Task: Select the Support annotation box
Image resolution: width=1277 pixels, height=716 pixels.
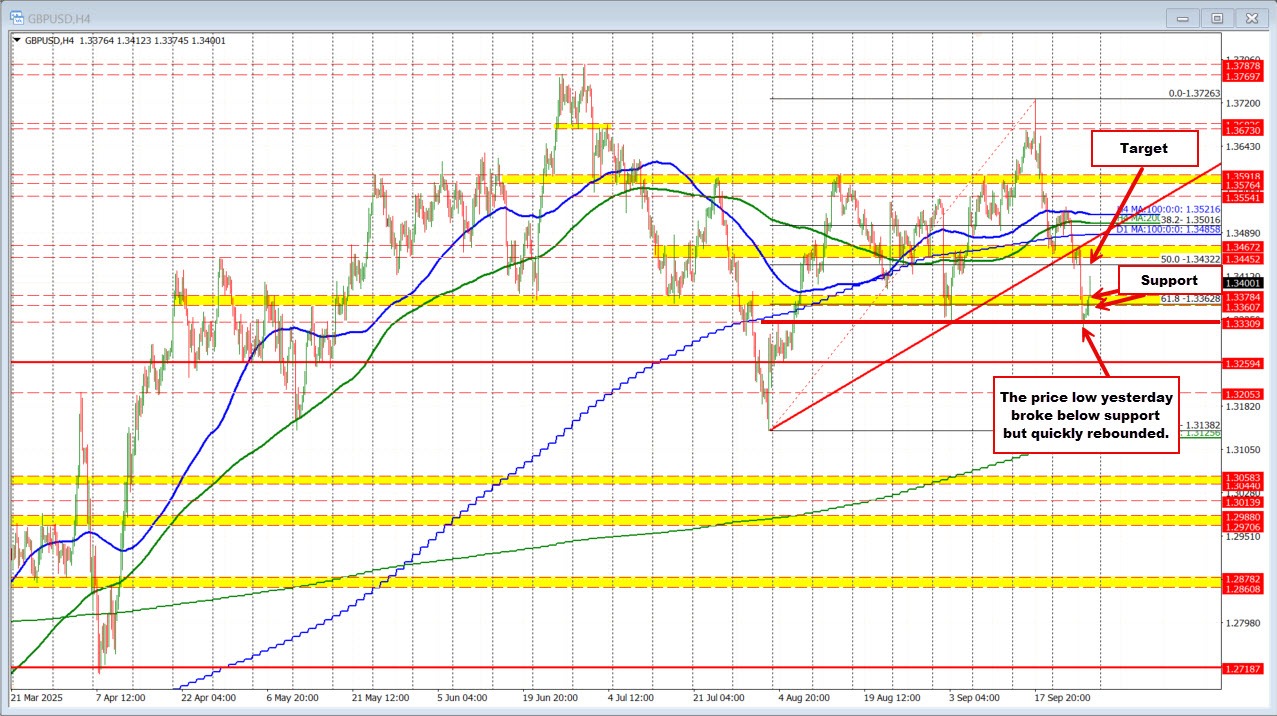Action: (x=1168, y=280)
